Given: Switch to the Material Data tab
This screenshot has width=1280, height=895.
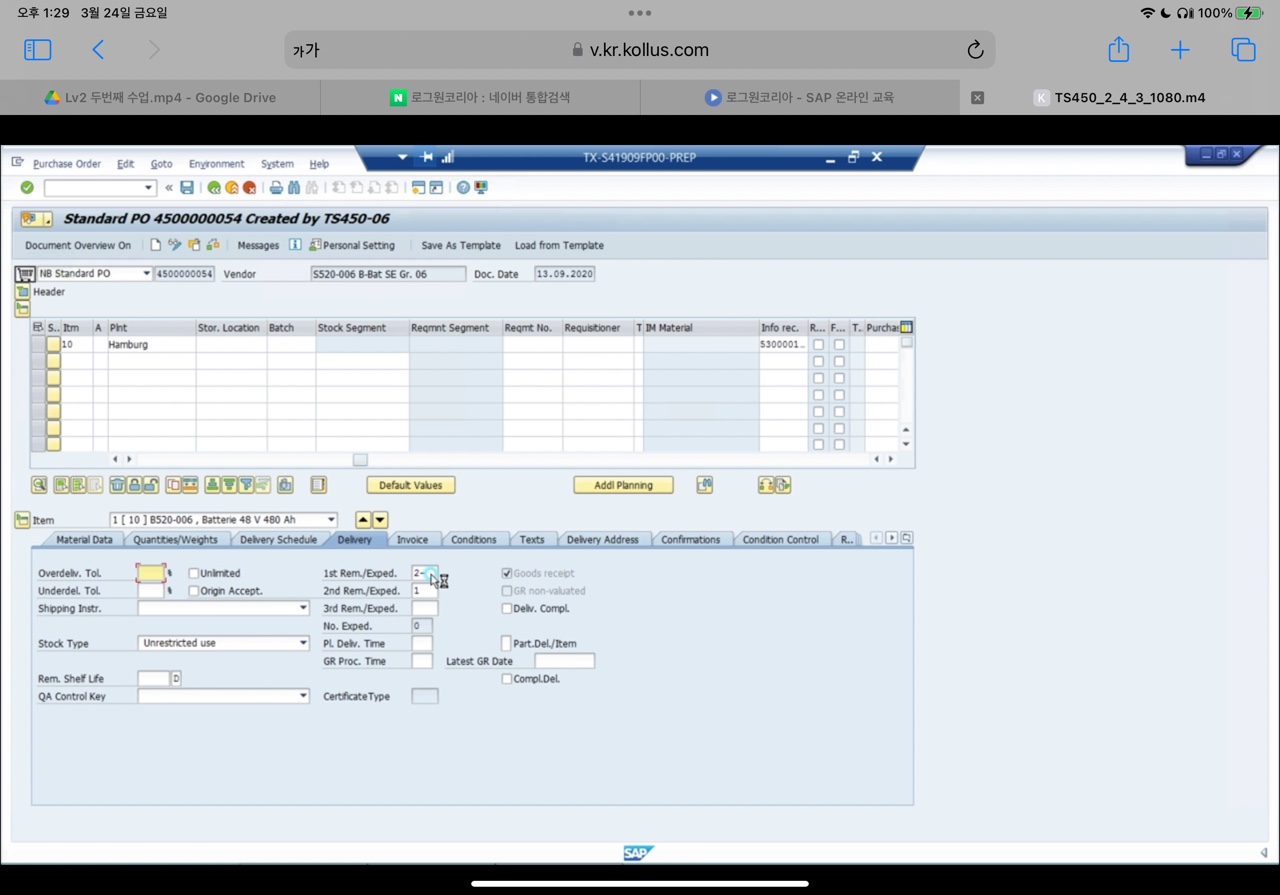Looking at the screenshot, I should pos(84,539).
